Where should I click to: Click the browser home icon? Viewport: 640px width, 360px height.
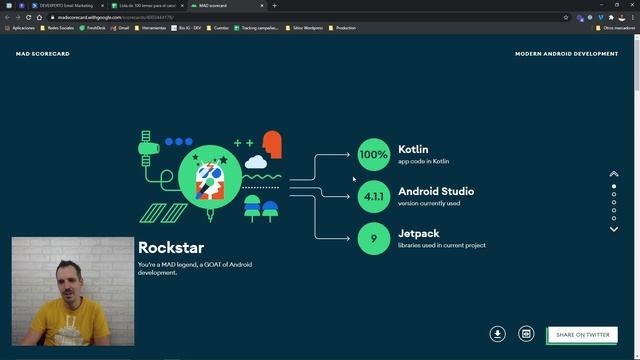point(39,18)
